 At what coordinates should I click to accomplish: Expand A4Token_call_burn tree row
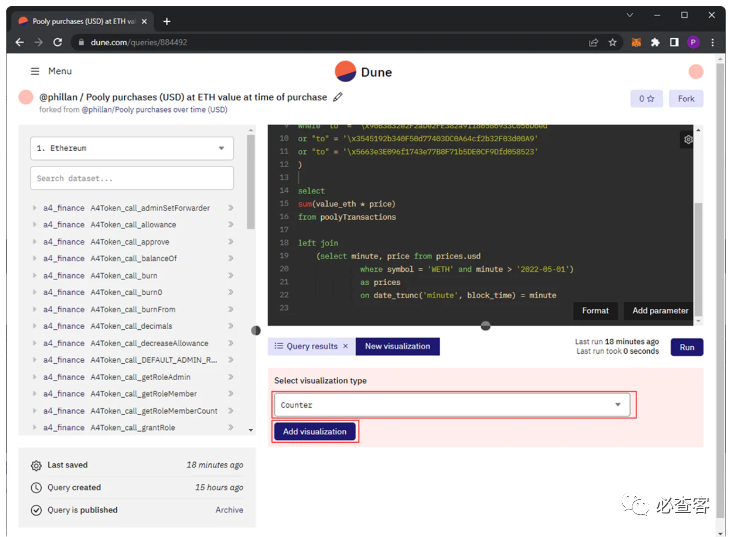(35, 275)
